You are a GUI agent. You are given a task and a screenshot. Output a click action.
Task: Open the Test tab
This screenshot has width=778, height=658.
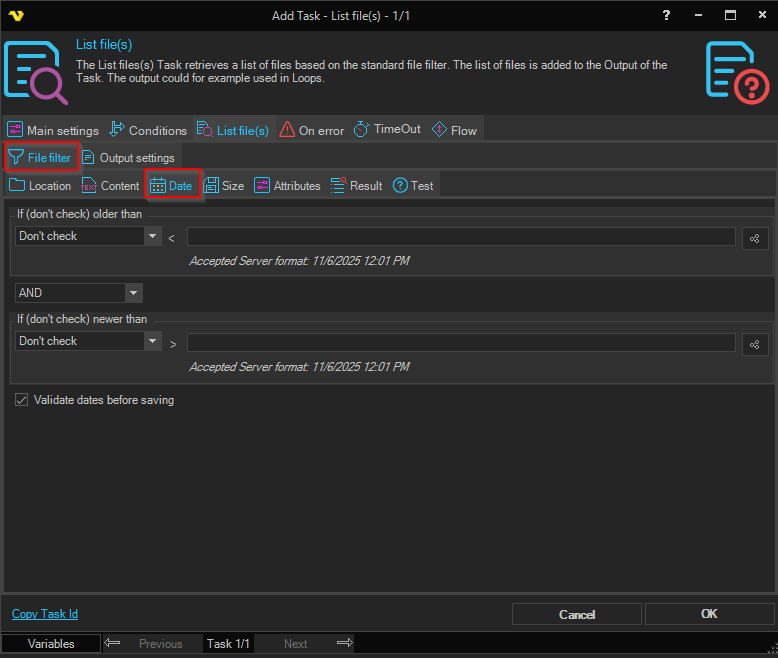(x=413, y=186)
